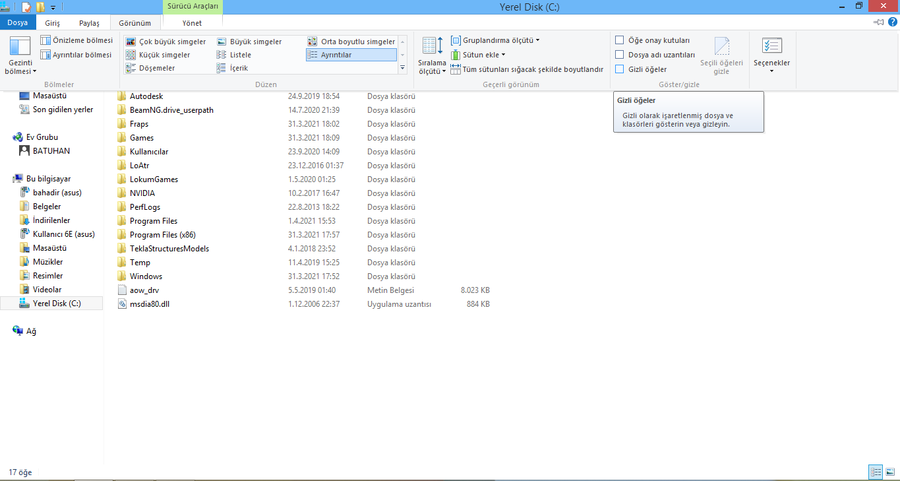Viewport: 900px width, 481px height.
Task: Switch to the Yönet ribbon tab
Action: coord(192,23)
